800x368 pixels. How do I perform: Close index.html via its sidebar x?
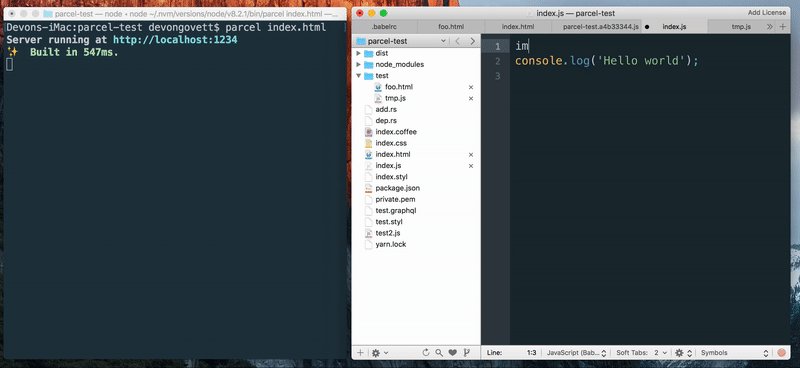(x=471, y=155)
